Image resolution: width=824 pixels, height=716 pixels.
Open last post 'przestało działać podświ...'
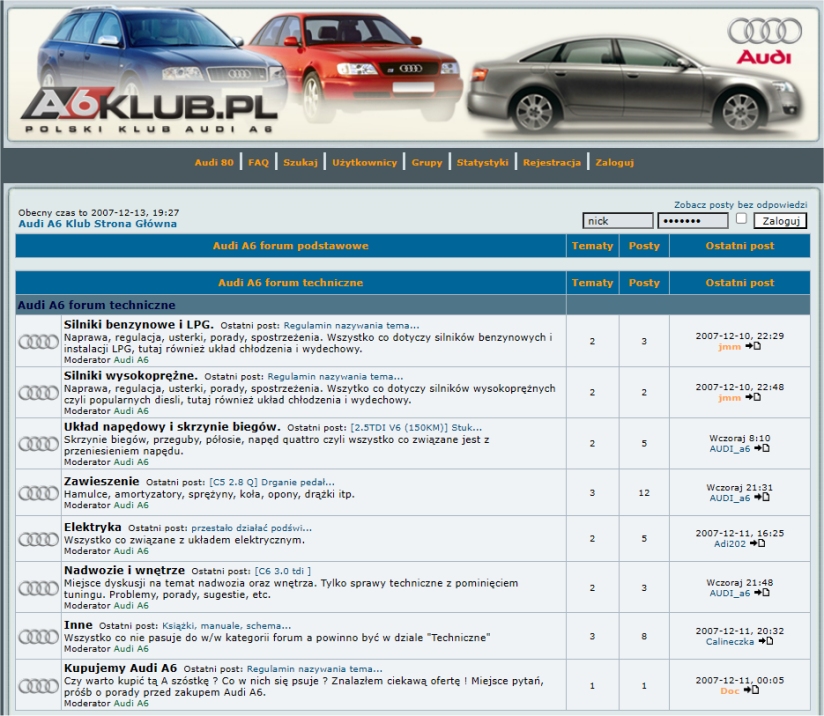click(x=251, y=528)
